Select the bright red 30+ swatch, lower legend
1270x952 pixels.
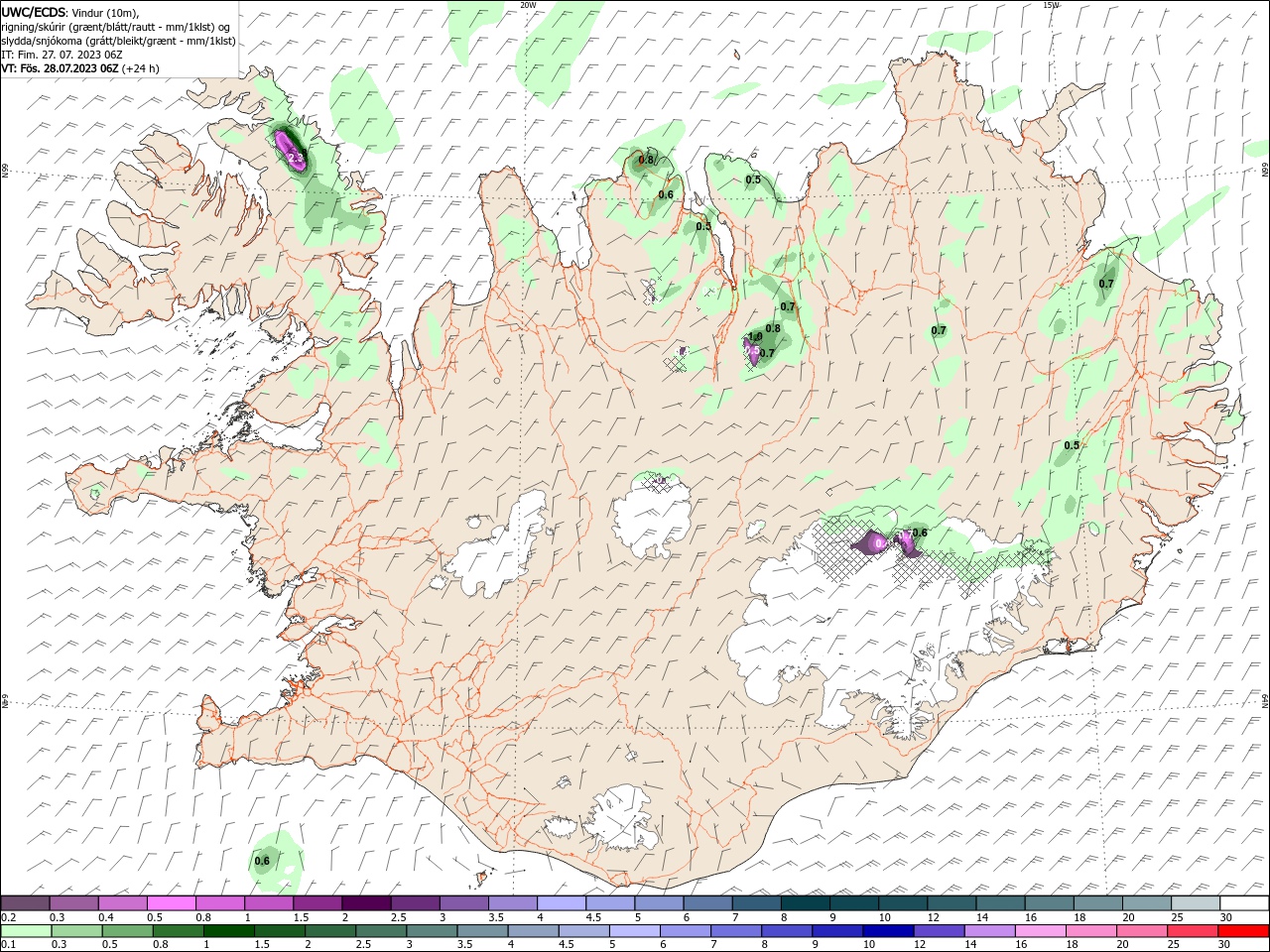pos(1243,931)
